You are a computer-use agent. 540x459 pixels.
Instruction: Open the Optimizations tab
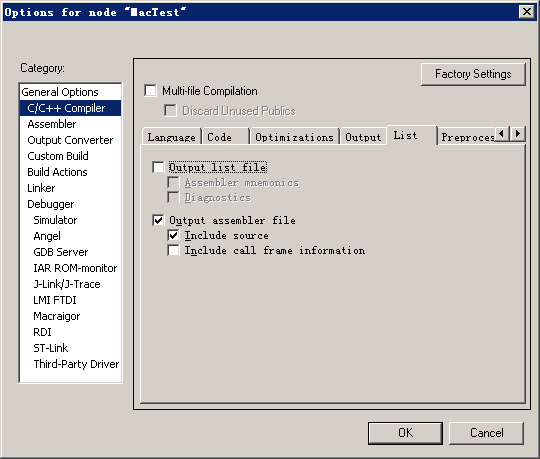click(294, 137)
